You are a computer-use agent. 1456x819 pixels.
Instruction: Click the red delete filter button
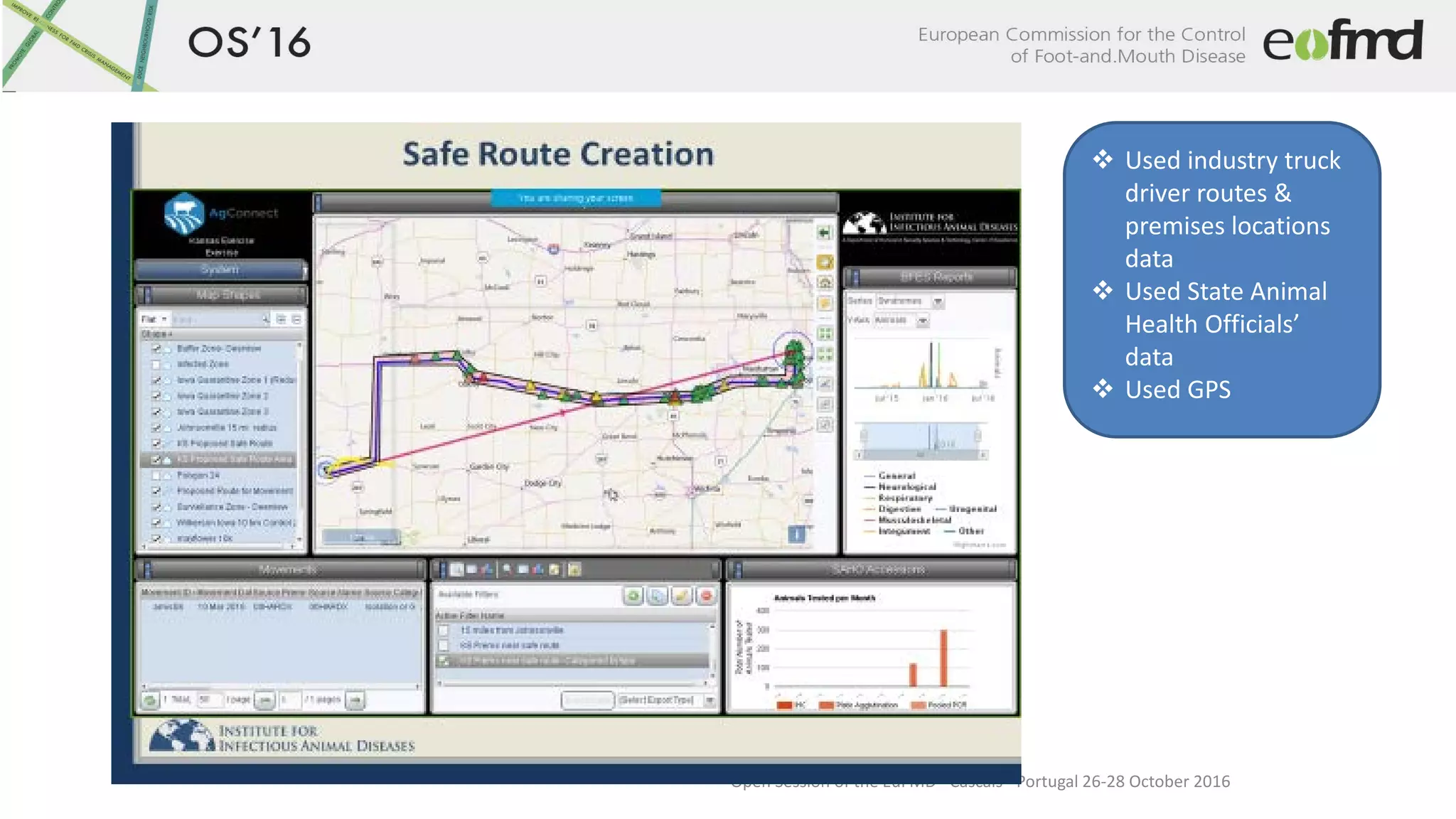pos(706,596)
